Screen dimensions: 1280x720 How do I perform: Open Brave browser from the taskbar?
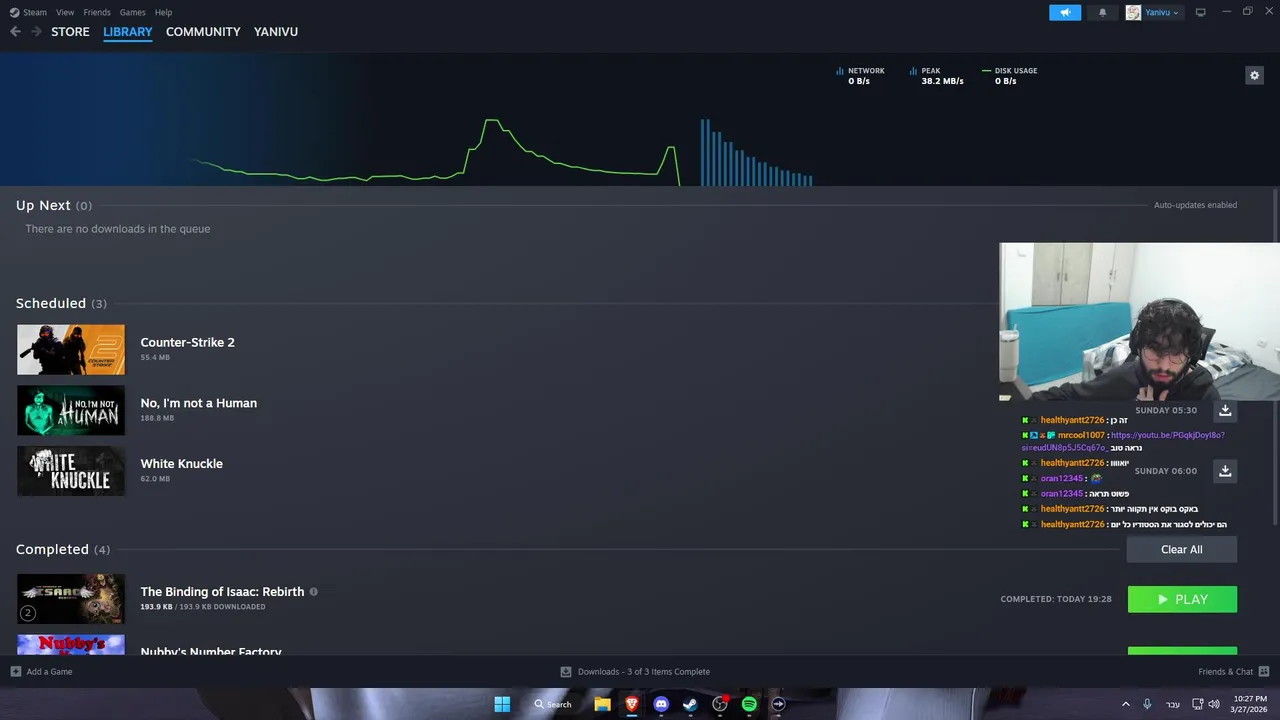(x=631, y=704)
